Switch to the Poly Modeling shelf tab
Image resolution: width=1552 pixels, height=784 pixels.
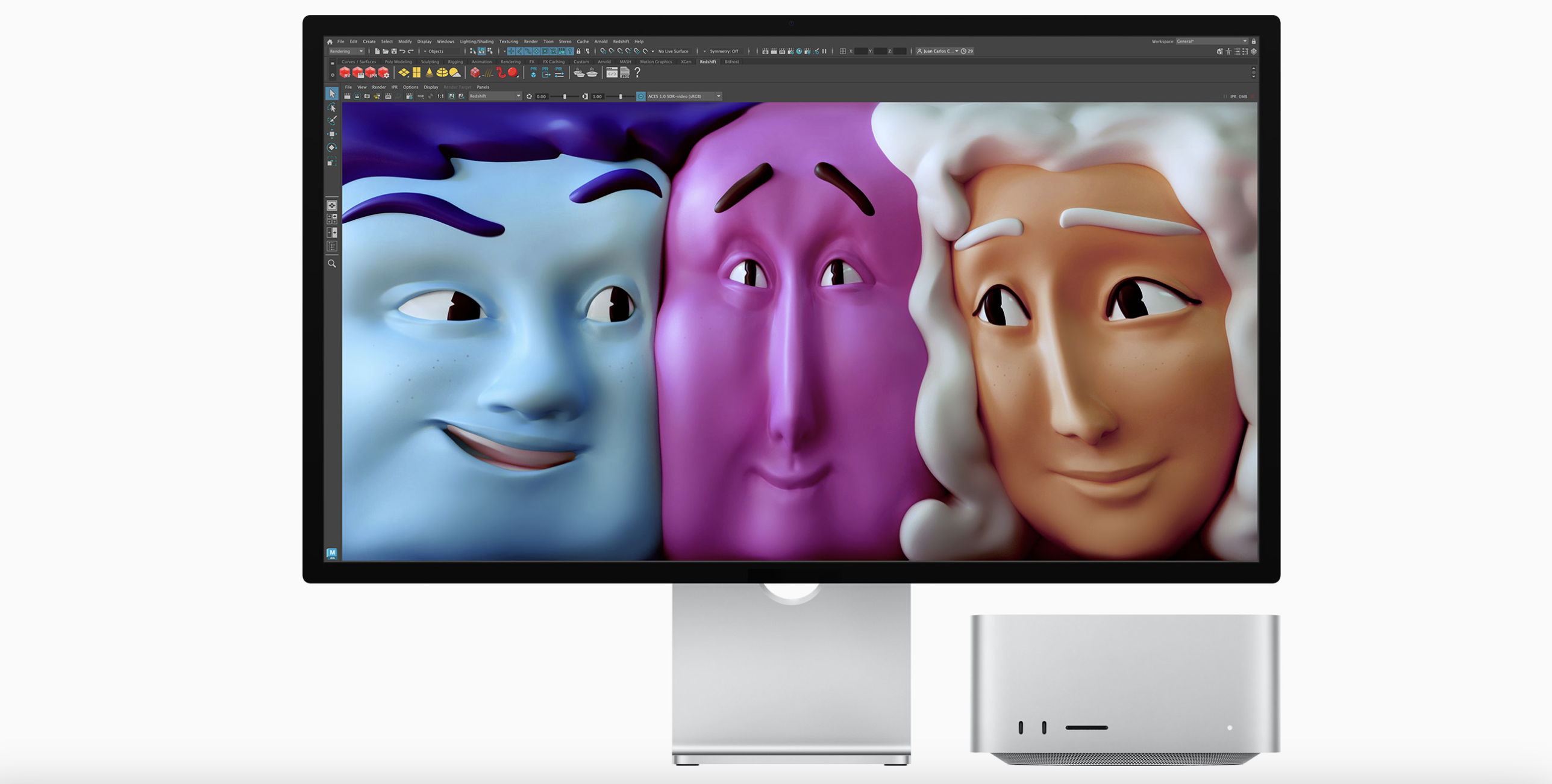pyautogui.click(x=398, y=61)
